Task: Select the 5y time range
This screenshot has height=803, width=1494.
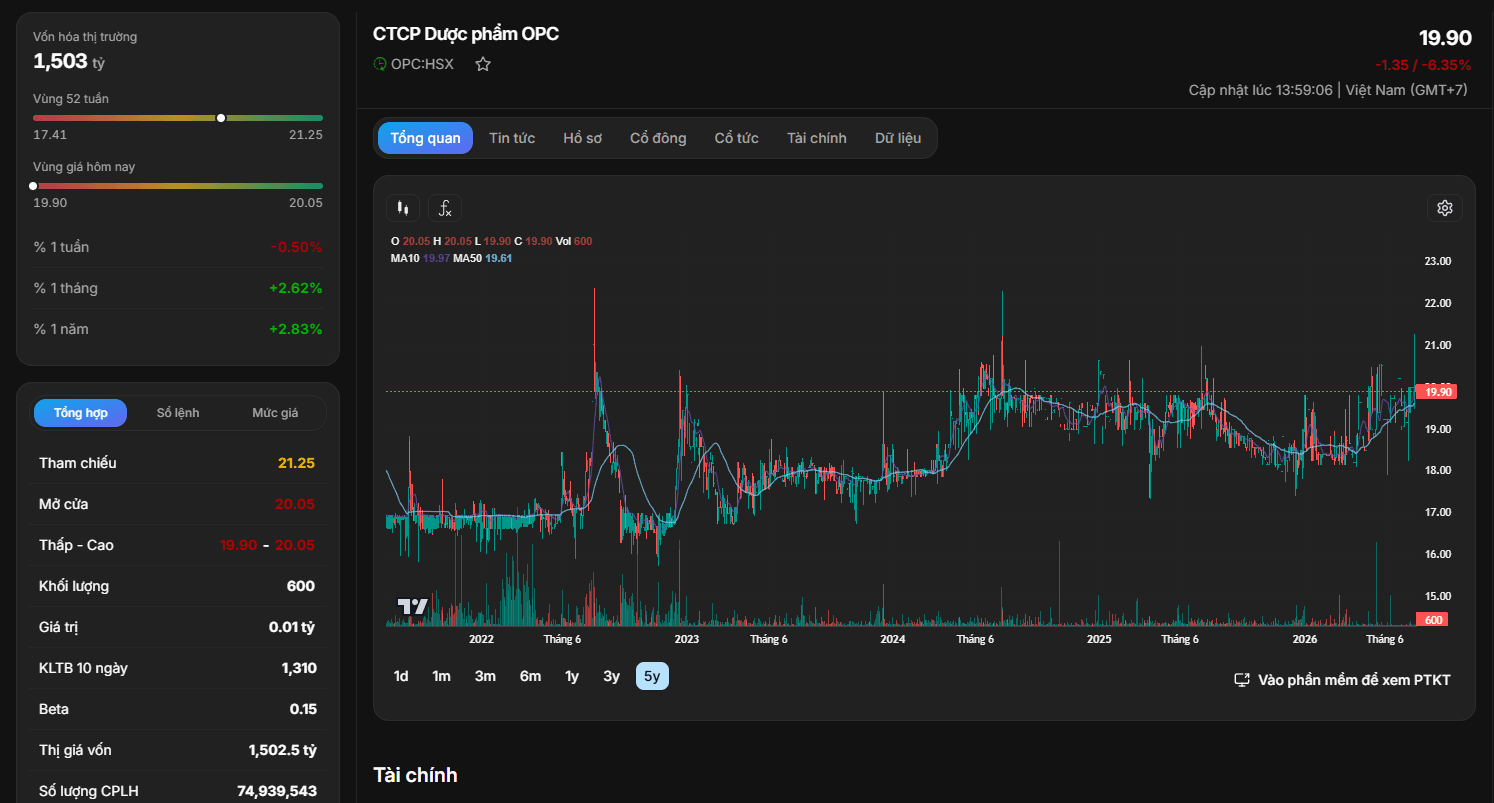Action: 652,676
